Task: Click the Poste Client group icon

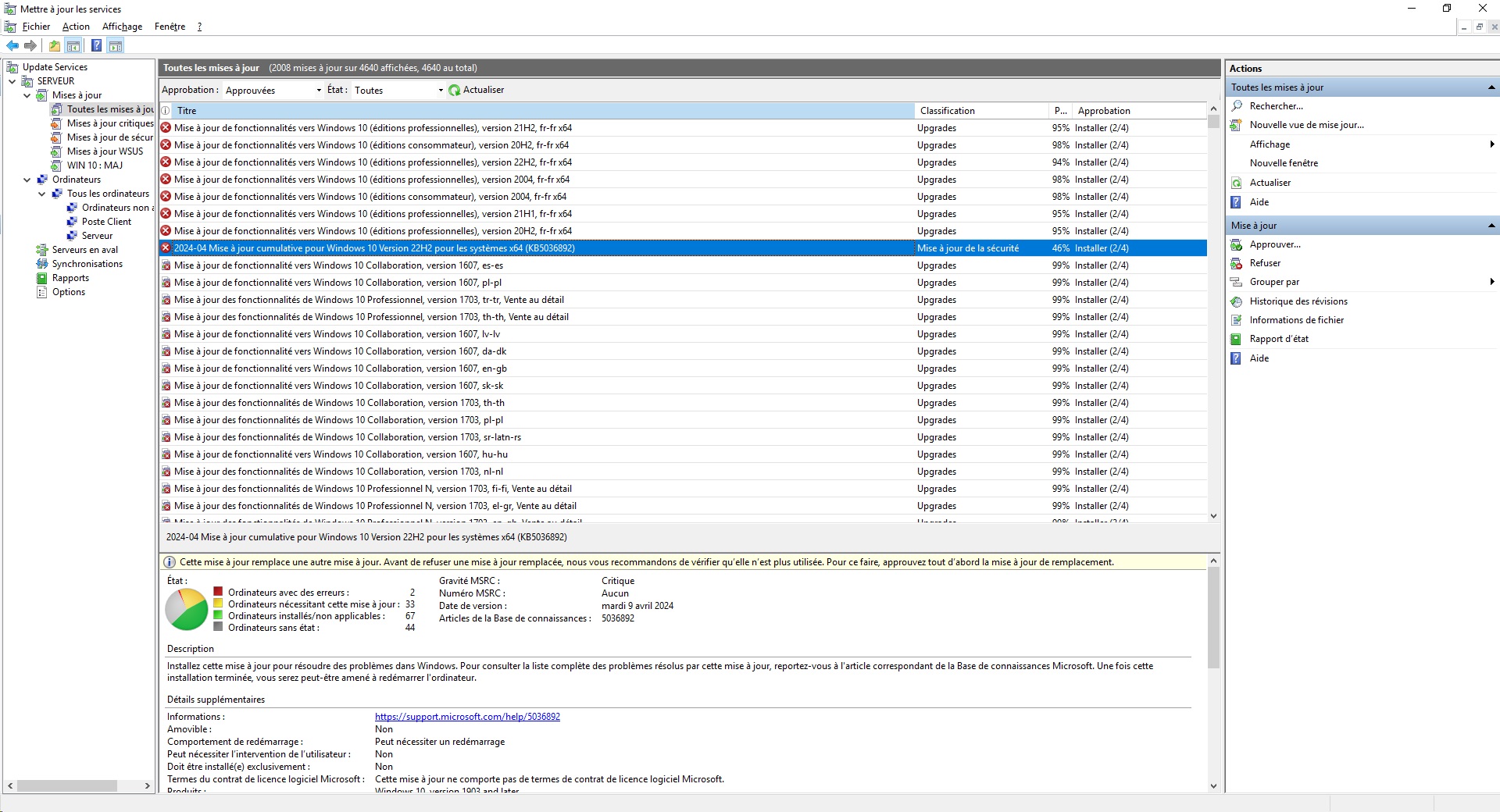Action: coord(72,222)
